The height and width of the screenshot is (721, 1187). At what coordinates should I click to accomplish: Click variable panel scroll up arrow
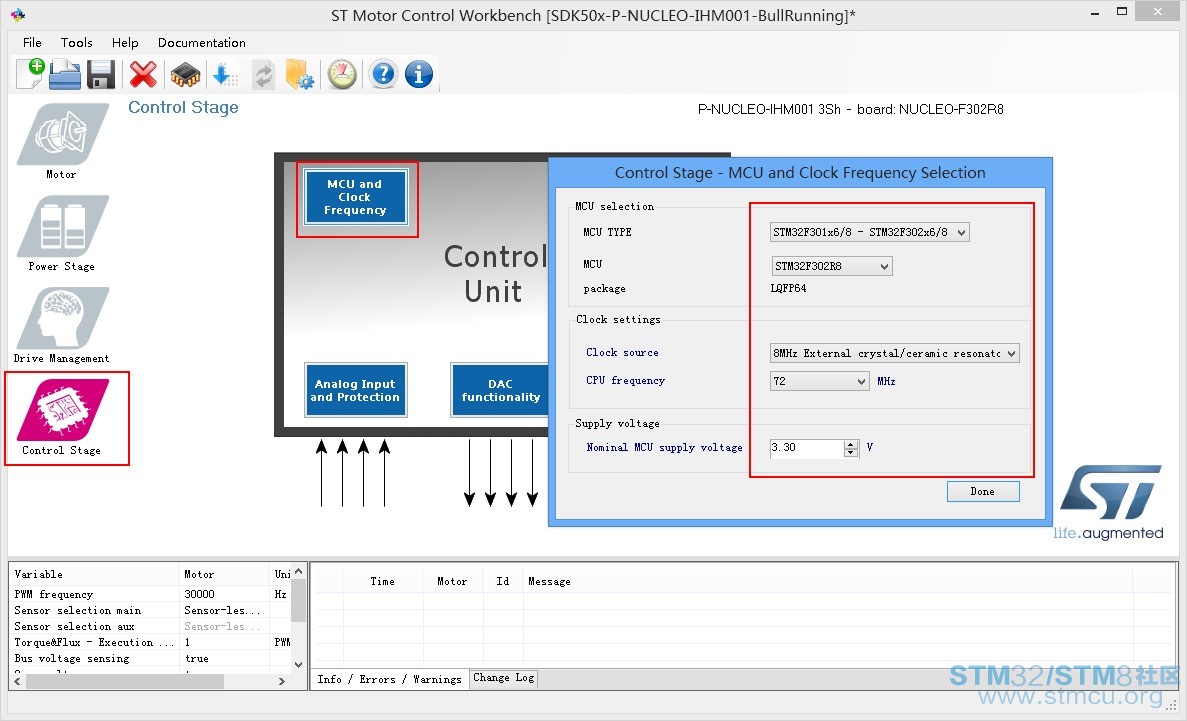tap(298, 571)
